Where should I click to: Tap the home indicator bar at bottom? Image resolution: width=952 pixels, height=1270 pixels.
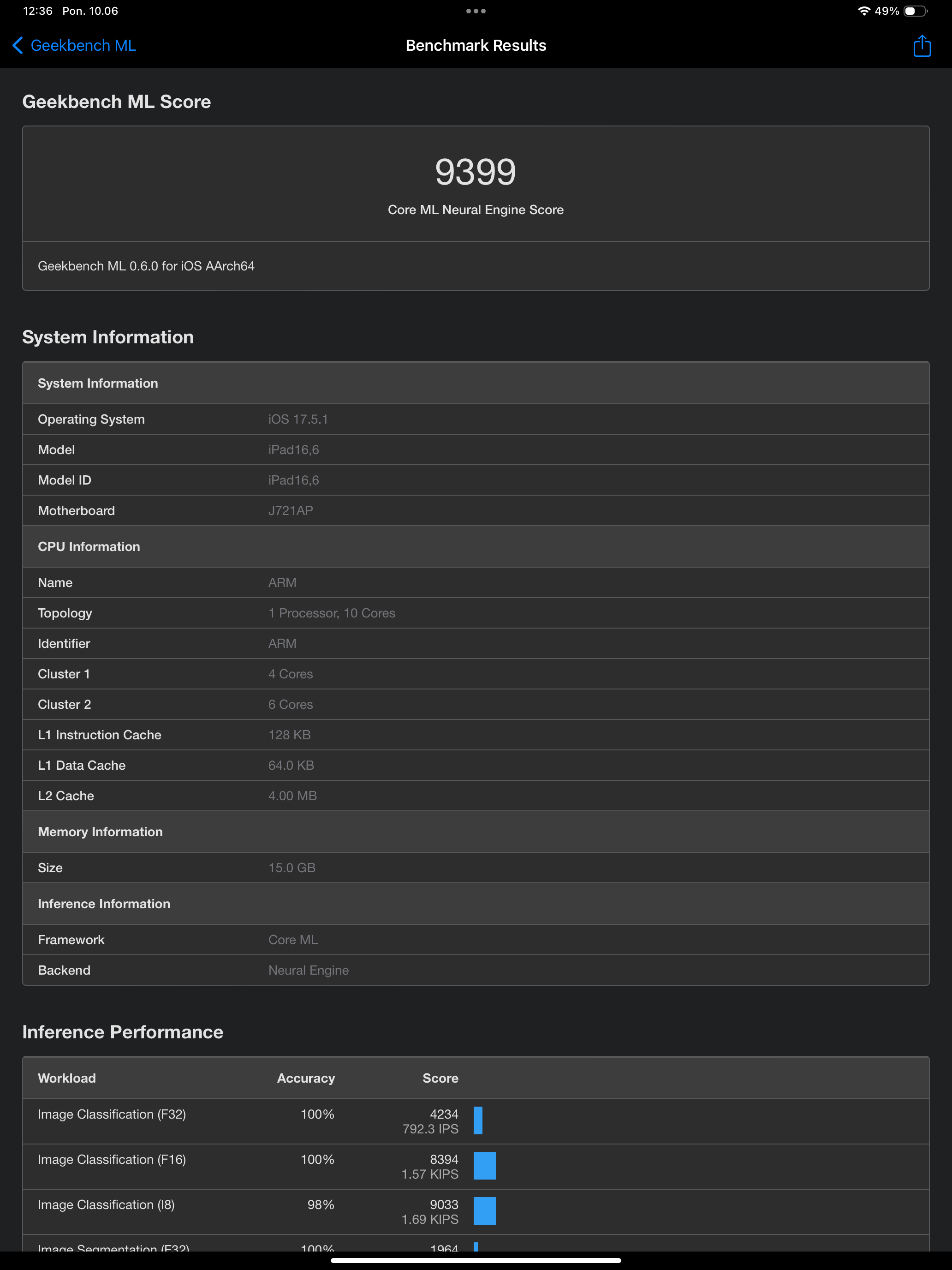click(x=476, y=1260)
